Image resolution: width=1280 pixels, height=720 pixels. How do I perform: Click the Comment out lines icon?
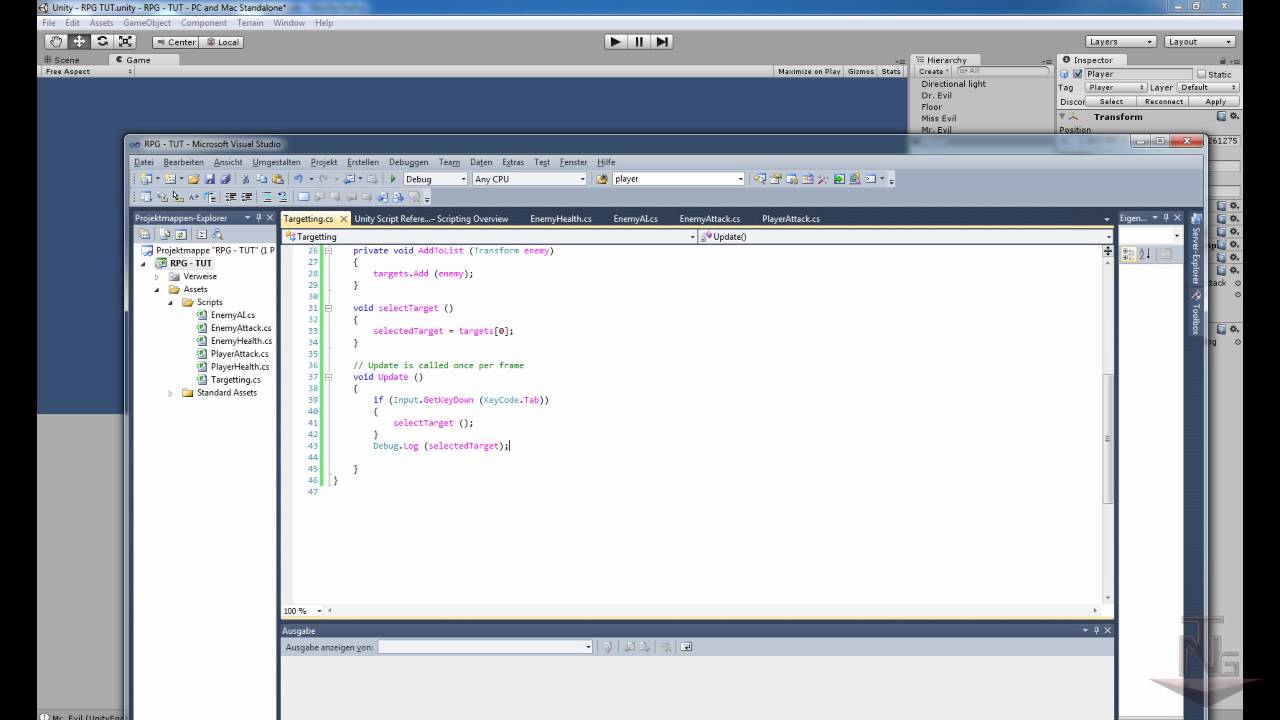[267, 197]
